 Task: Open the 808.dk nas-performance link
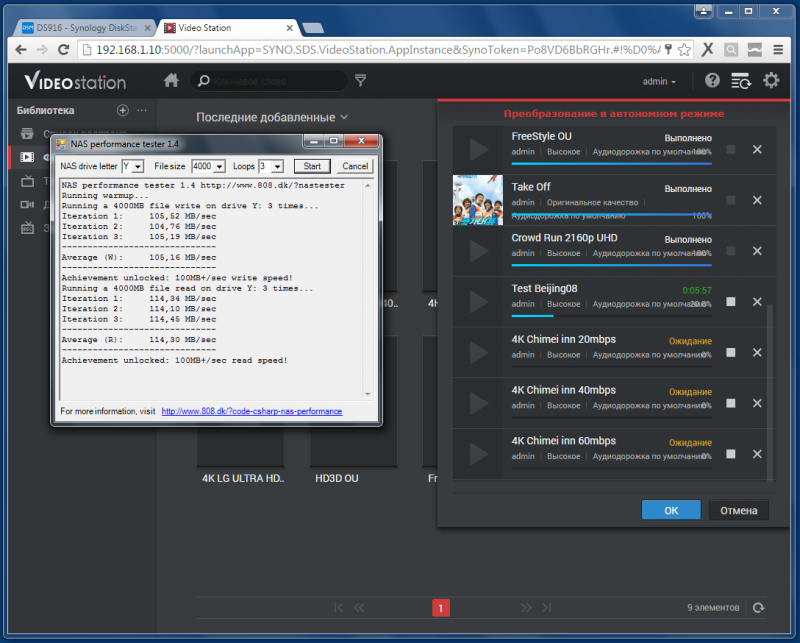[x=252, y=411]
